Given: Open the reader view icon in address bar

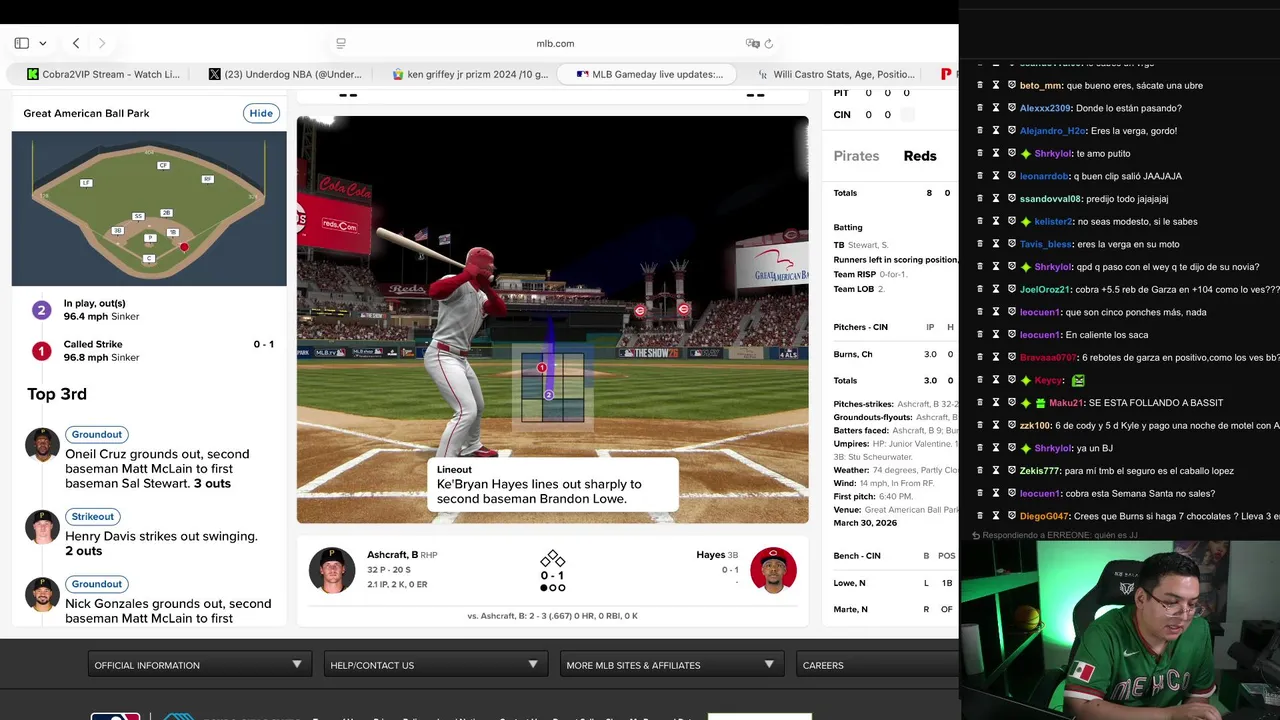Looking at the screenshot, I should [341, 43].
